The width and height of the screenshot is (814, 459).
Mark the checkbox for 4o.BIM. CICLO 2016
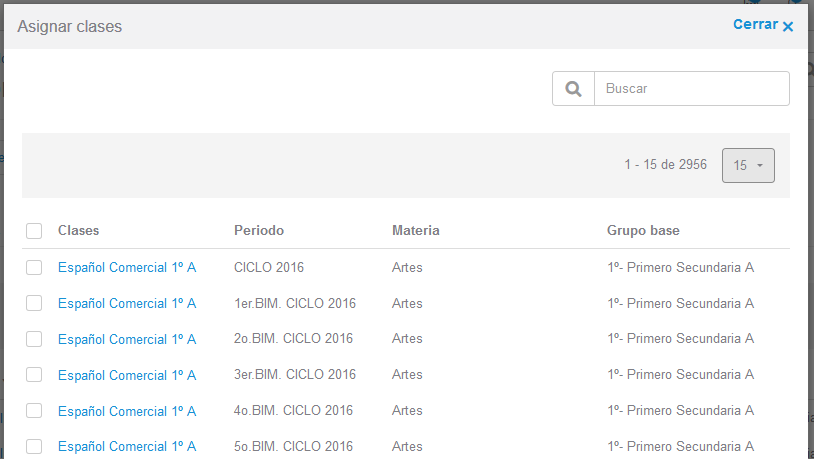click(x=34, y=411)
